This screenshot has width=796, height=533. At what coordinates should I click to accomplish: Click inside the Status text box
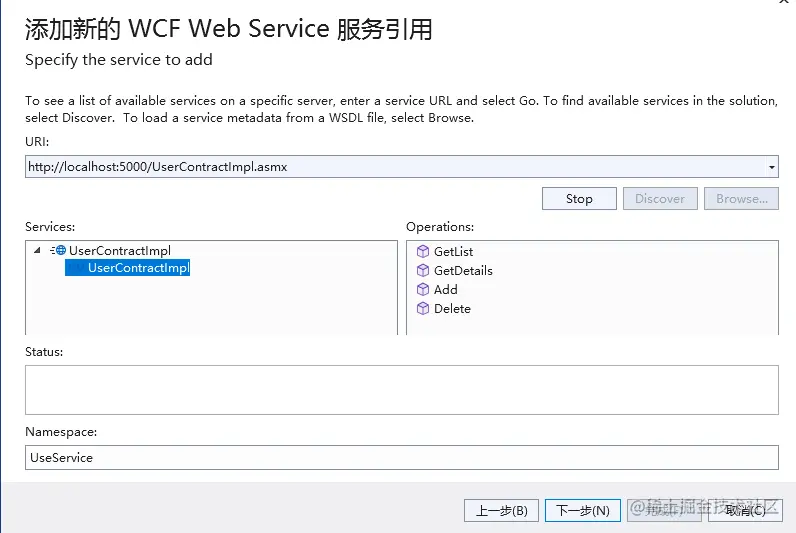point(402,390)
